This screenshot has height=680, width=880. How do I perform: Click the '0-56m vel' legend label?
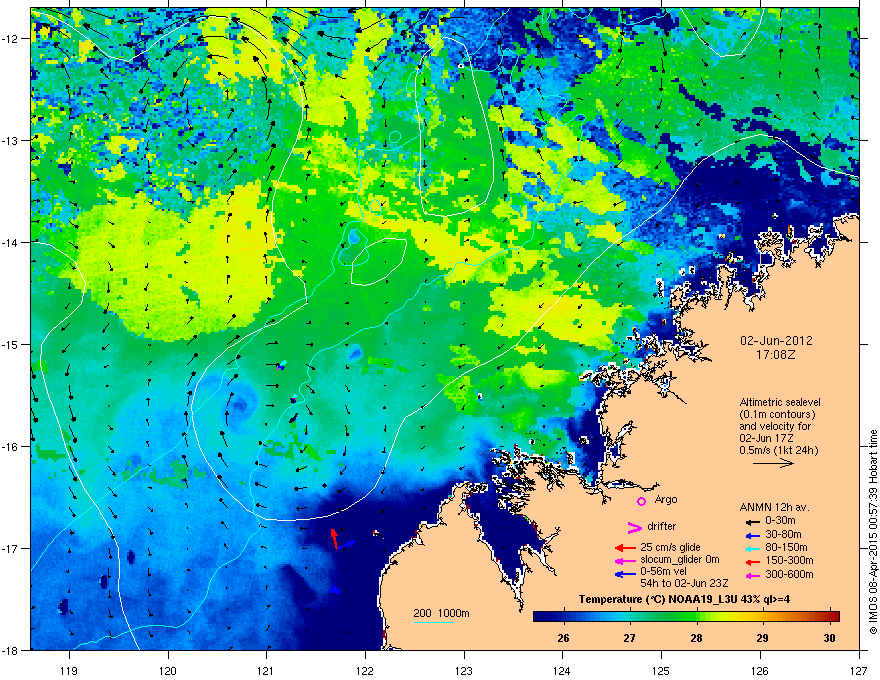pos(664,573)
